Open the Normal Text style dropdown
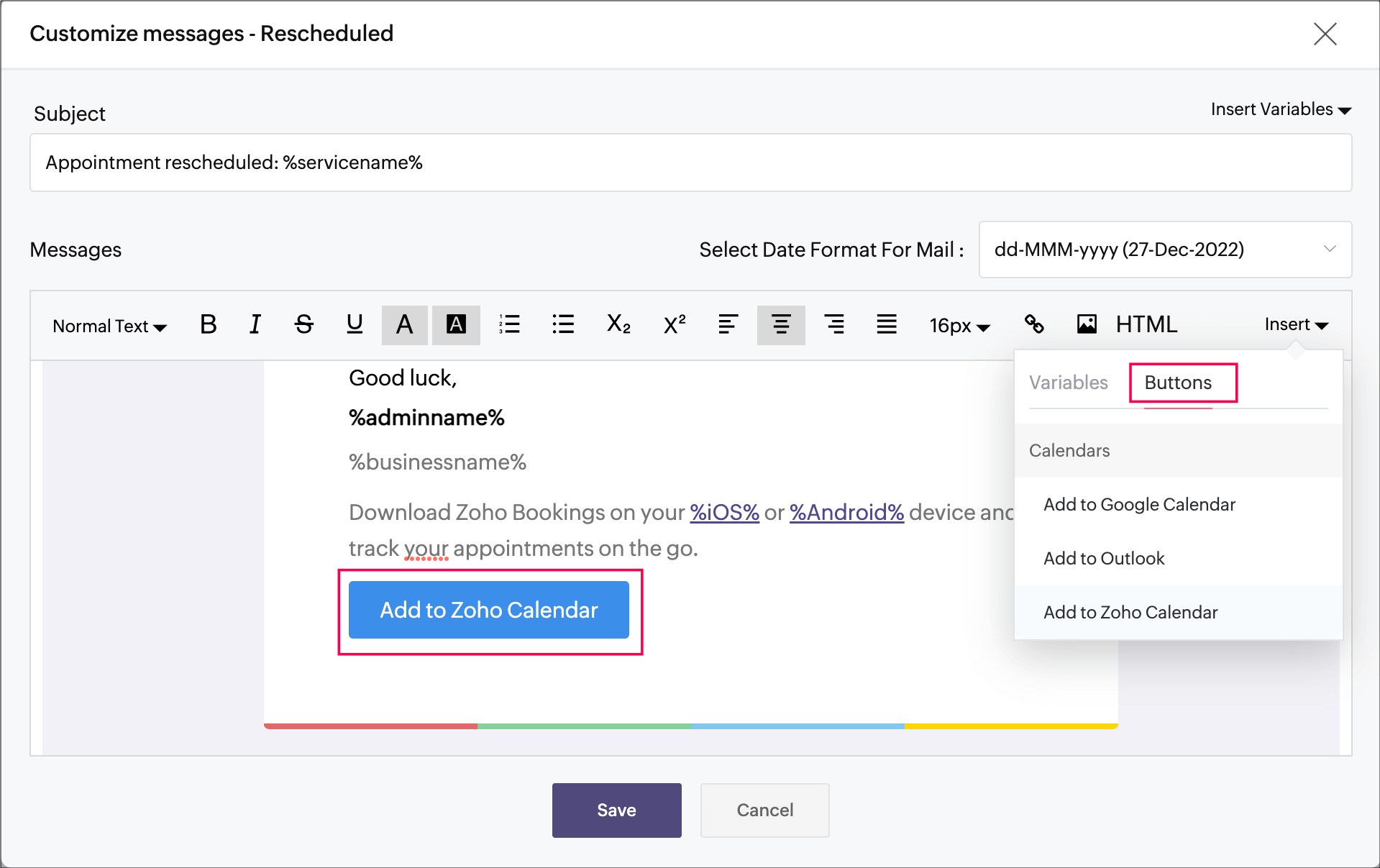Image resolution: width=1380 pixels, height=868 pixels. [109, 326]
